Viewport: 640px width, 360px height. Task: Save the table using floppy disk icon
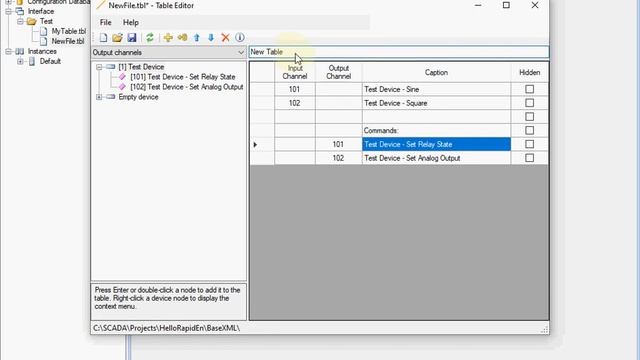(x=131, y=38)
